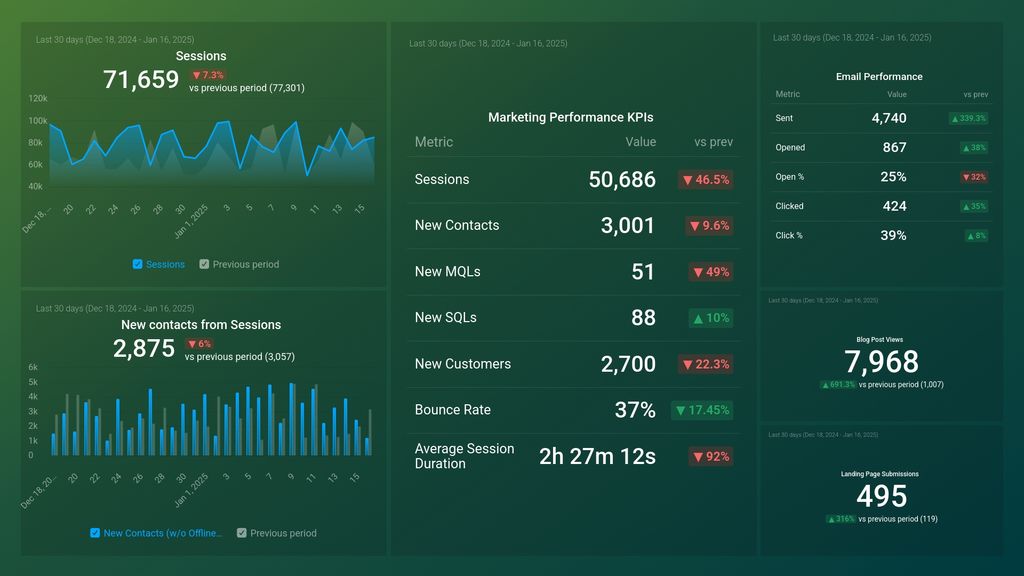Click the date range label above Email Performance
1024x576 pixels.
pyautogui.click(x=852, y=38)
